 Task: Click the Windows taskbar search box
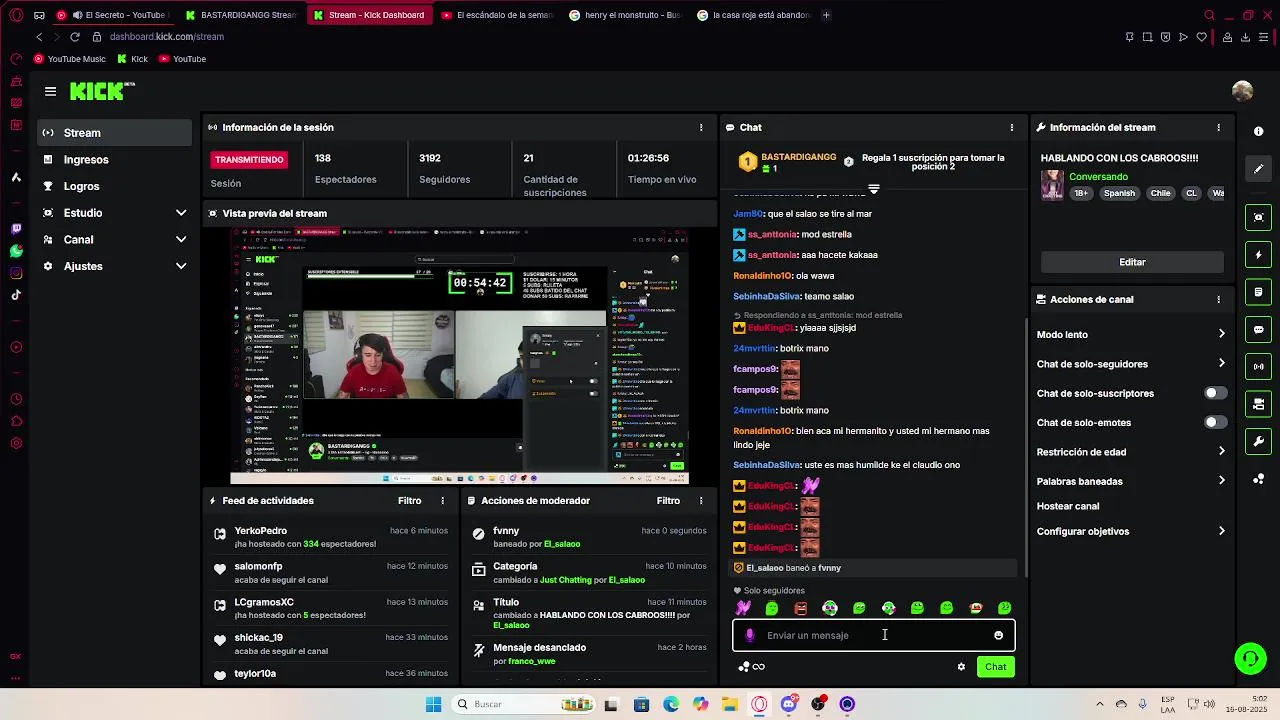(x=522, y=704)
